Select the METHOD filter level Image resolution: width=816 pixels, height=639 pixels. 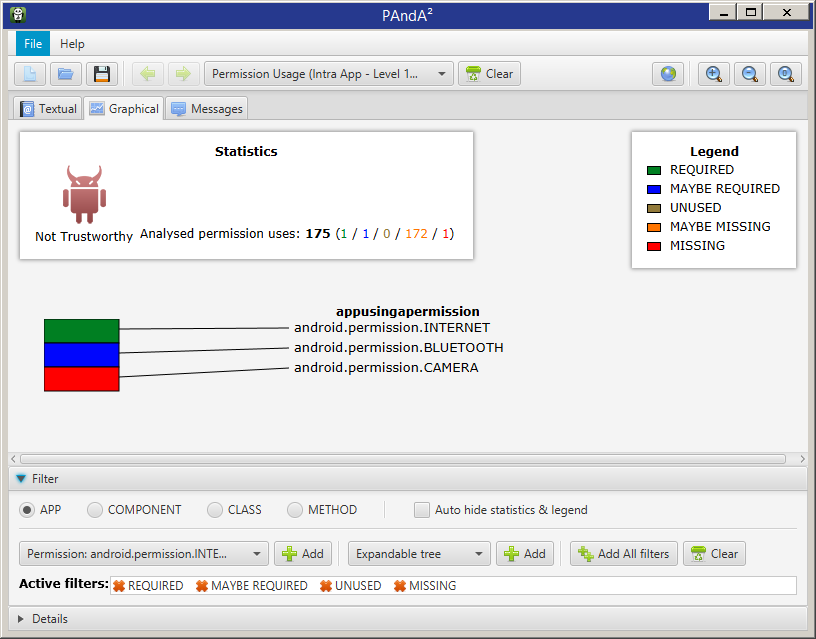pyautogui.click(x=295, y=510)
